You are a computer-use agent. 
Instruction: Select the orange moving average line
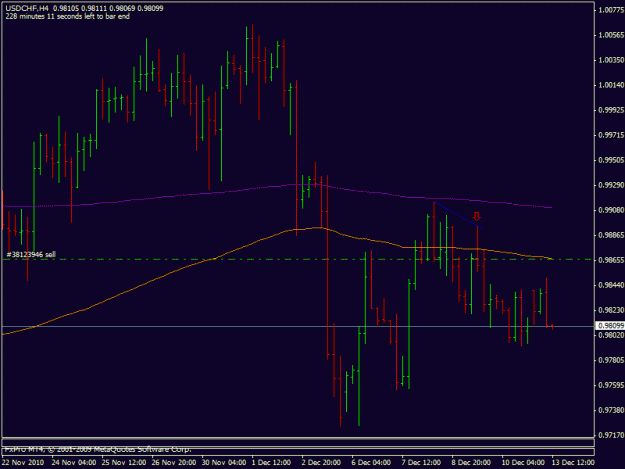tap(277, 281)
